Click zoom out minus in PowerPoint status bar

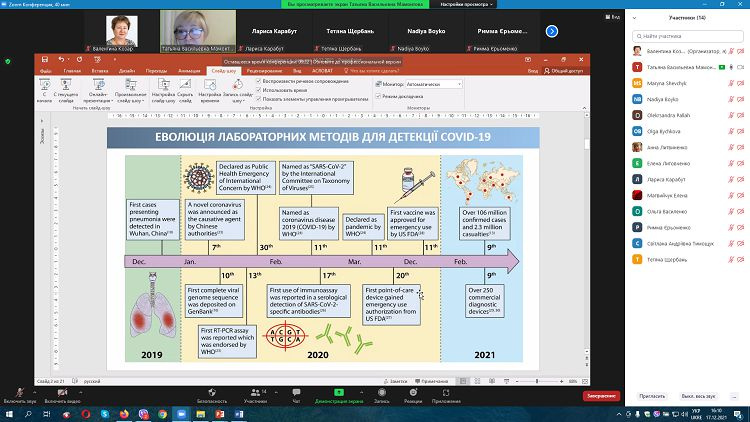517,381
